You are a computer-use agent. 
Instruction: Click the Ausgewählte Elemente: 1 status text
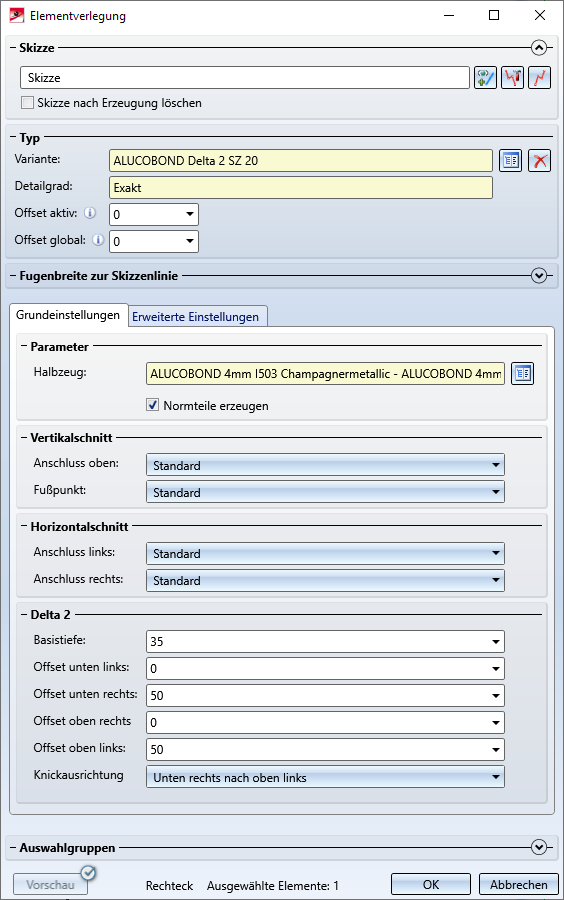[273, 886]
